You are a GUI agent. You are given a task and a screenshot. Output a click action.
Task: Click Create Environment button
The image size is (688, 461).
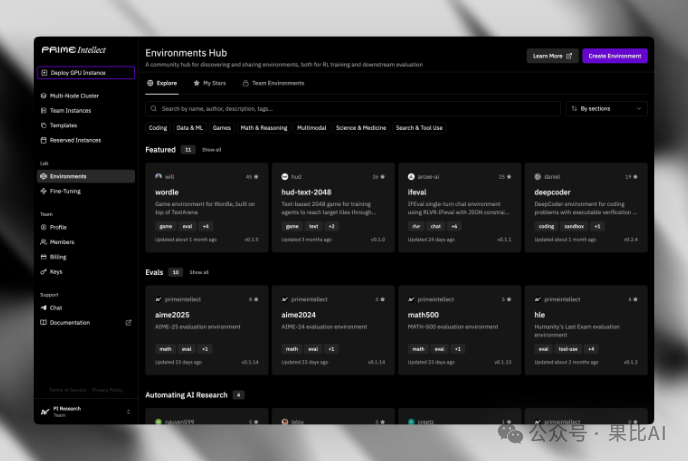tap(615, 56)
